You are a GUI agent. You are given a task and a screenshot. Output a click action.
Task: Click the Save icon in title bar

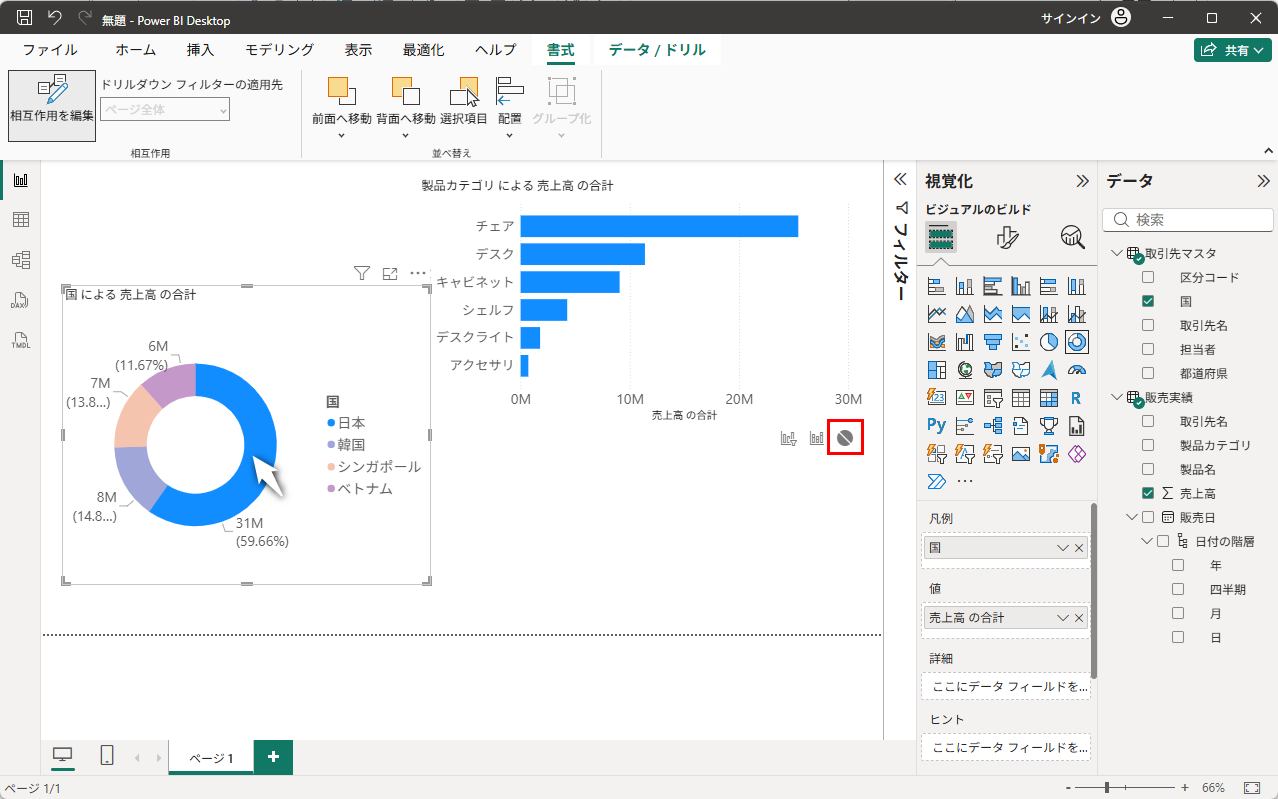tap(24, 18)
